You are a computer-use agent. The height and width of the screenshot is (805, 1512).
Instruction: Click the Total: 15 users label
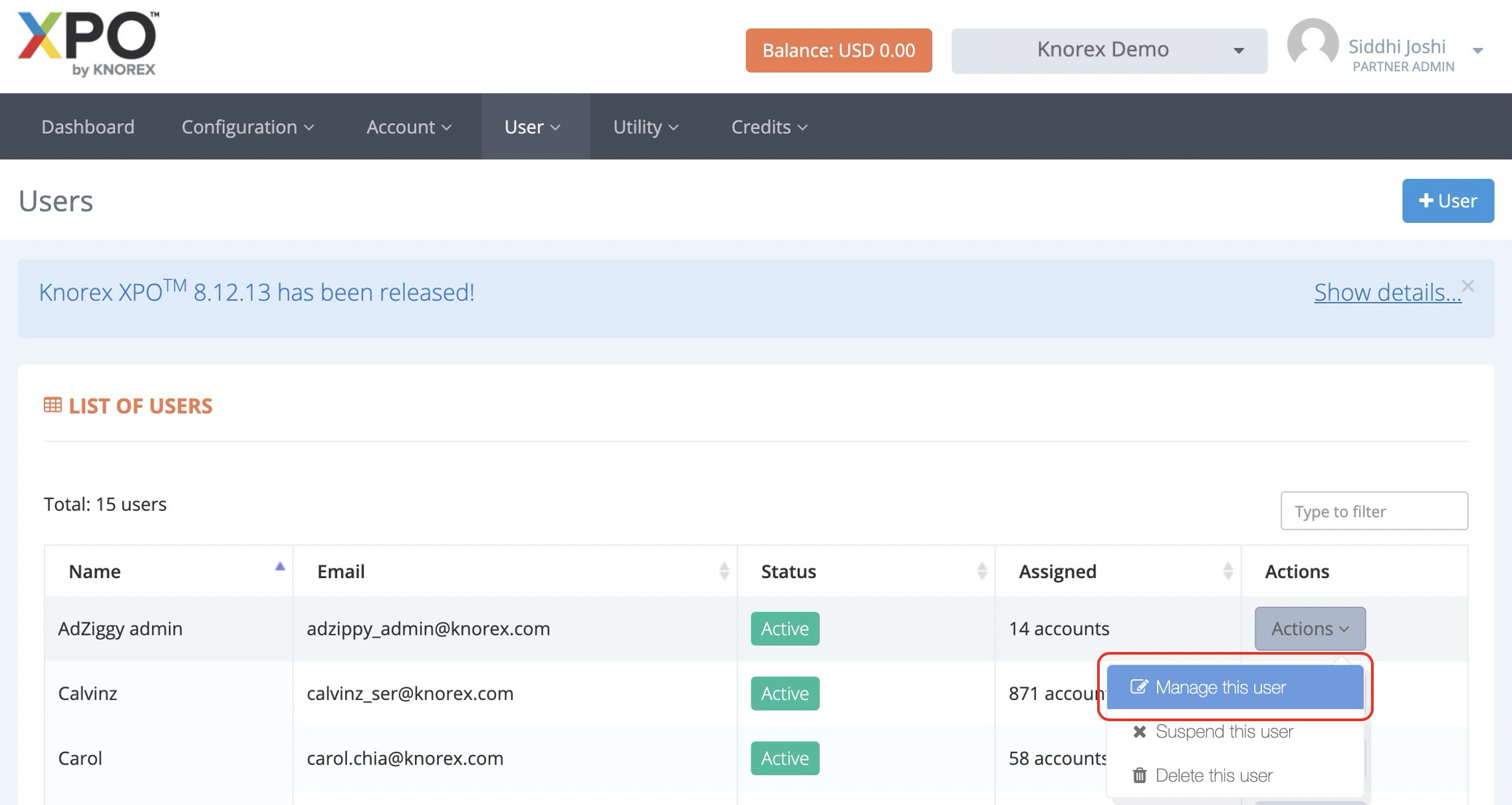(x=105, y=504)
